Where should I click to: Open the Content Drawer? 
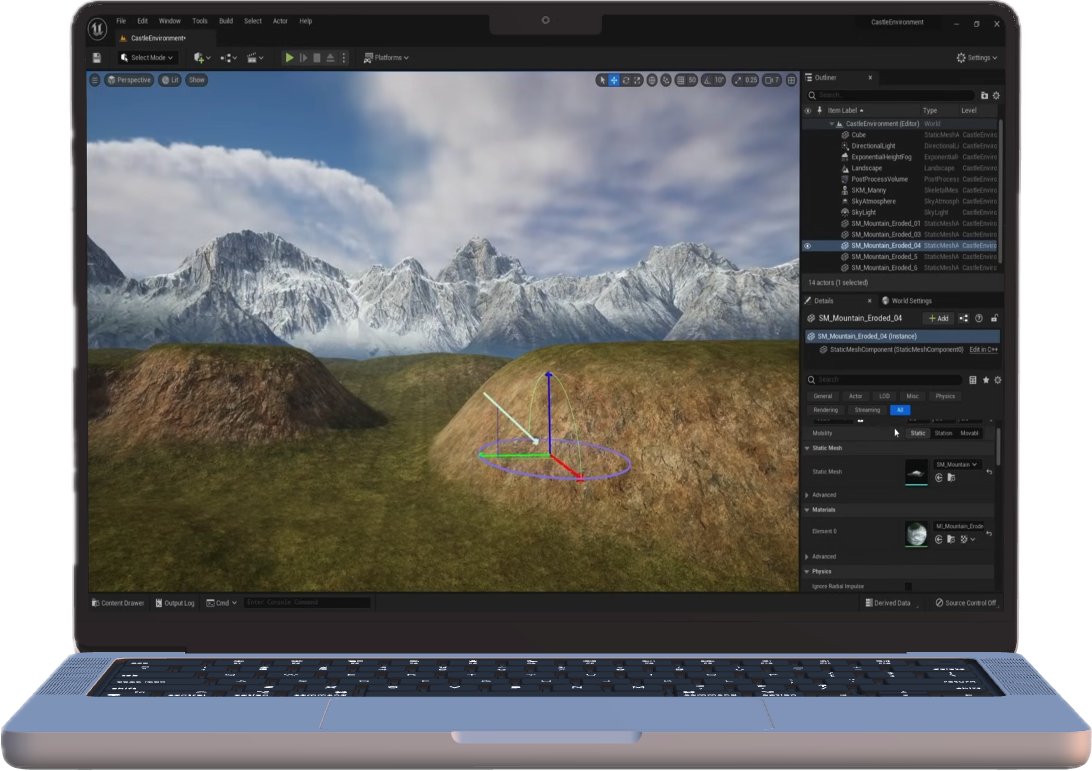(x=118, y=603)
